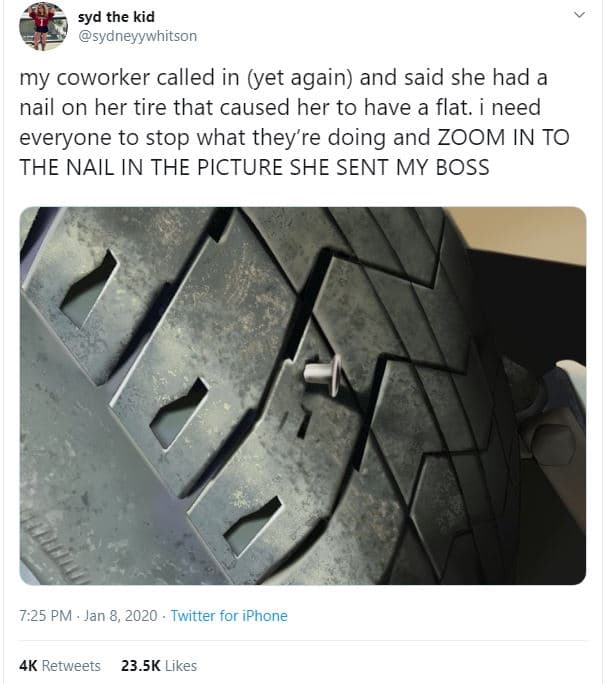The image size is (612, 684).
Task: Click the Jan 8, 2020 date
Action: (x=120, y=616)
